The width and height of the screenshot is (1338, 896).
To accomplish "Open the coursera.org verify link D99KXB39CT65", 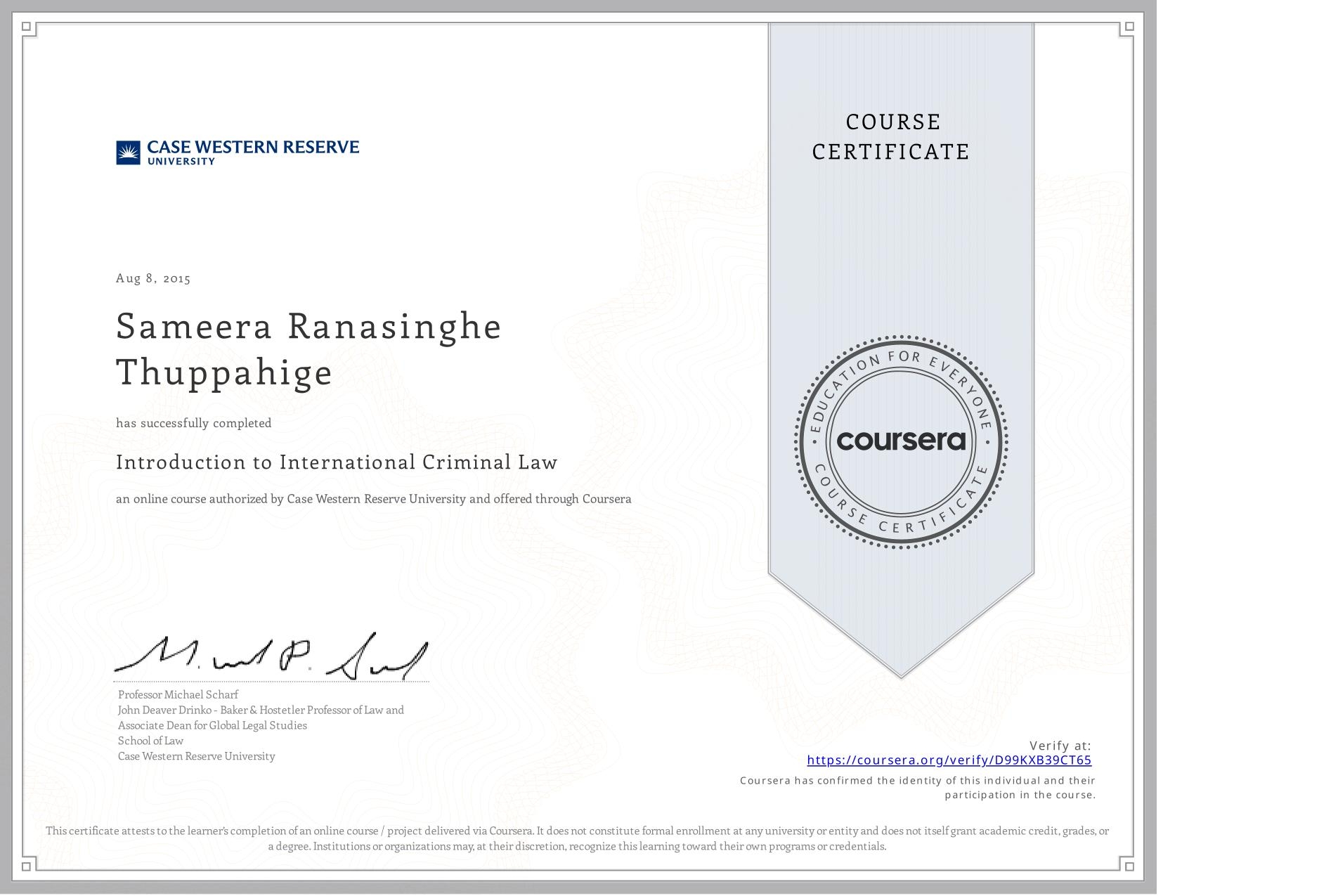I will click(949, 760).
